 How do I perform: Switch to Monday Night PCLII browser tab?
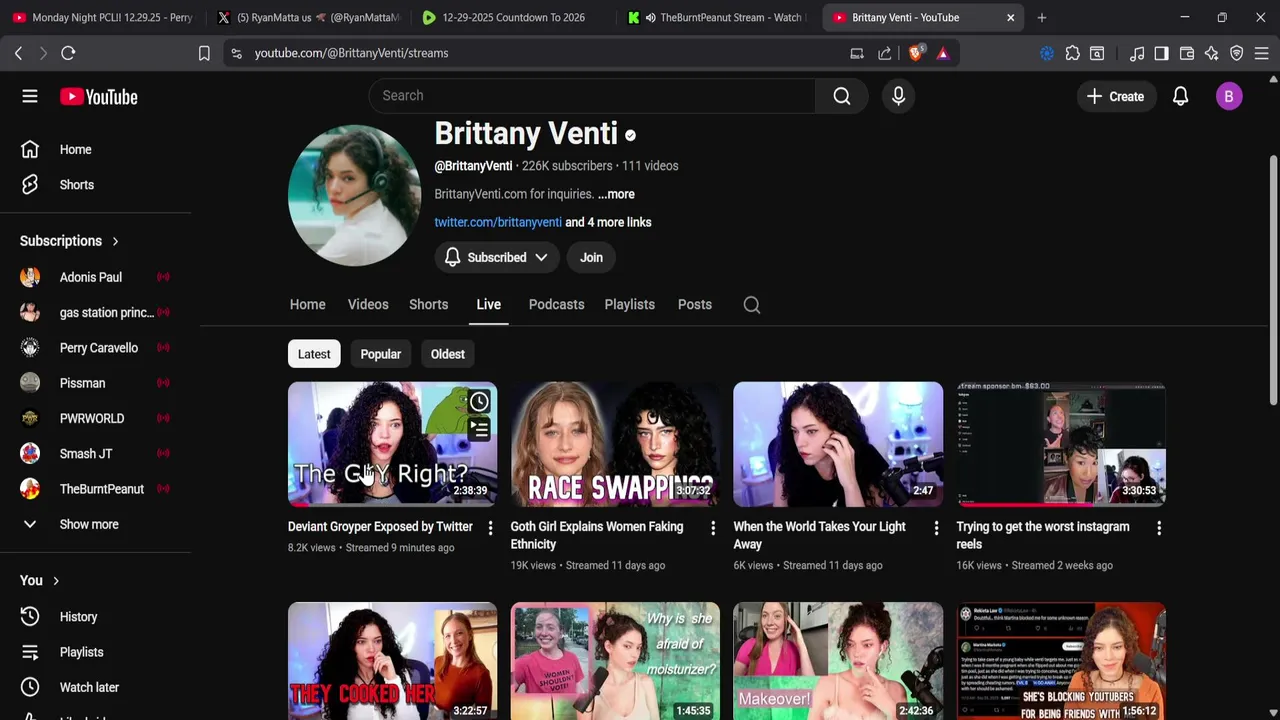(x=102, y=17)
